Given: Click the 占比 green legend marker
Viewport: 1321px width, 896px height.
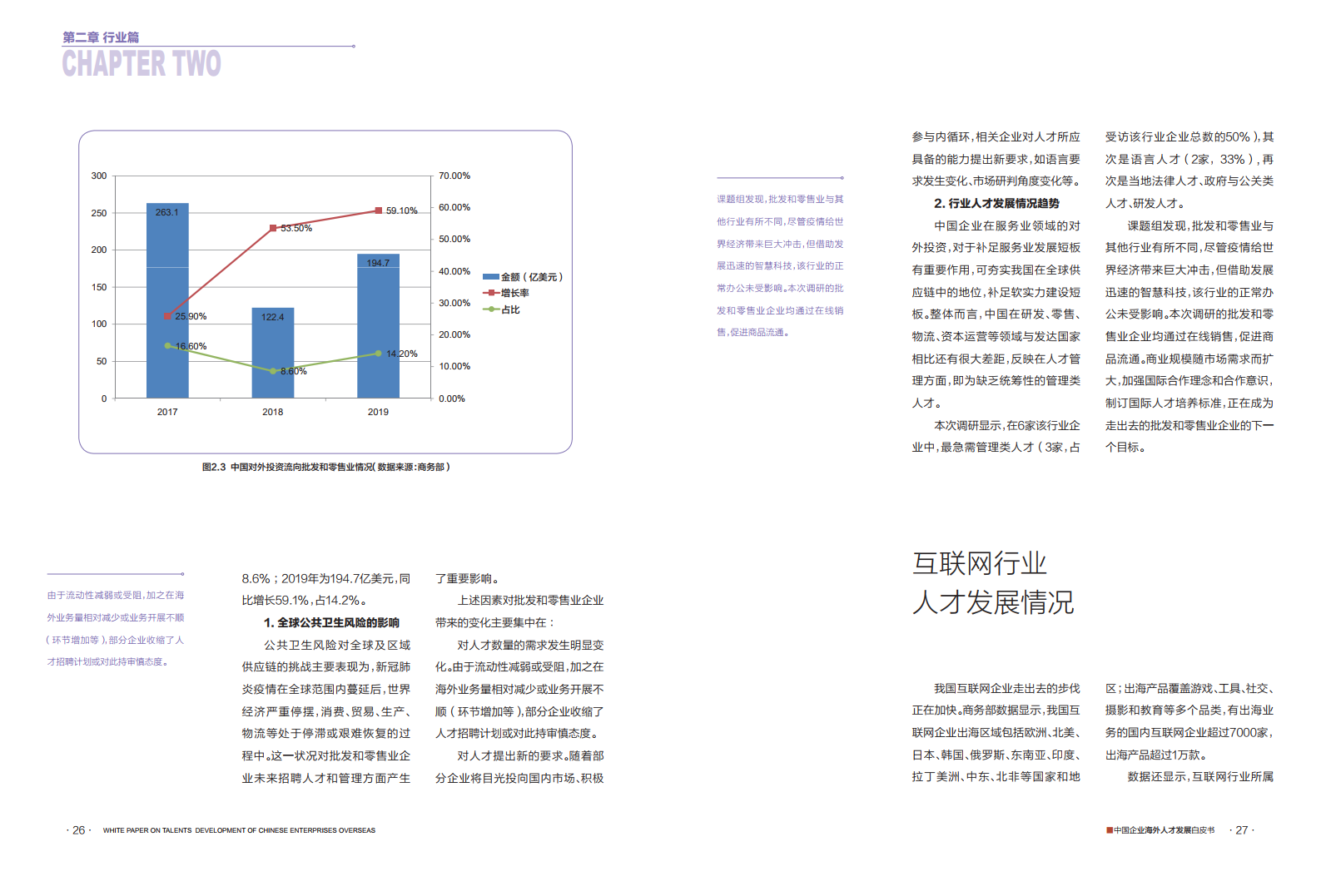Looking at the screenshot, I should tap(491, 309).
